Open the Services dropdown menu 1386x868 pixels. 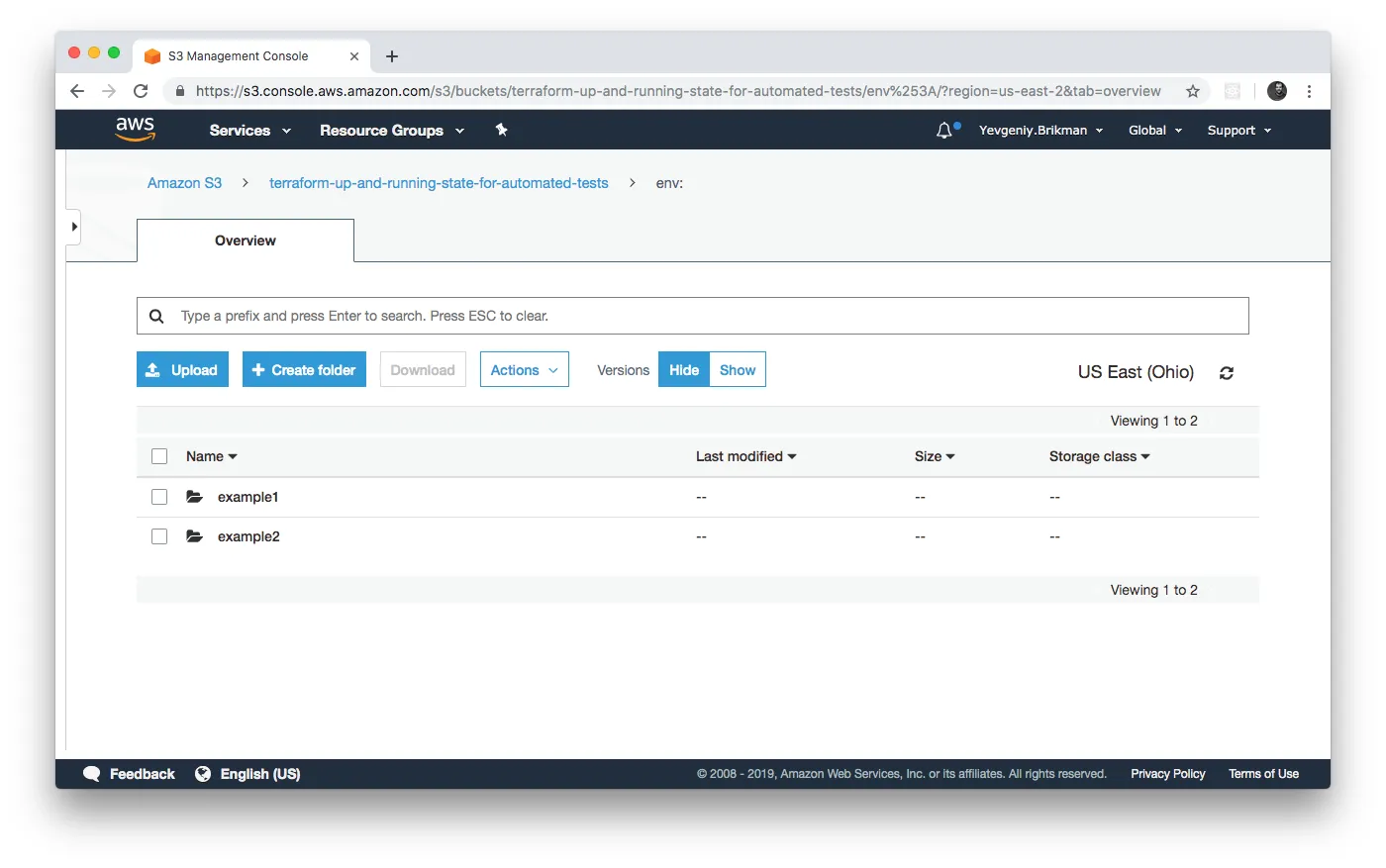click(x=249, y=130)
